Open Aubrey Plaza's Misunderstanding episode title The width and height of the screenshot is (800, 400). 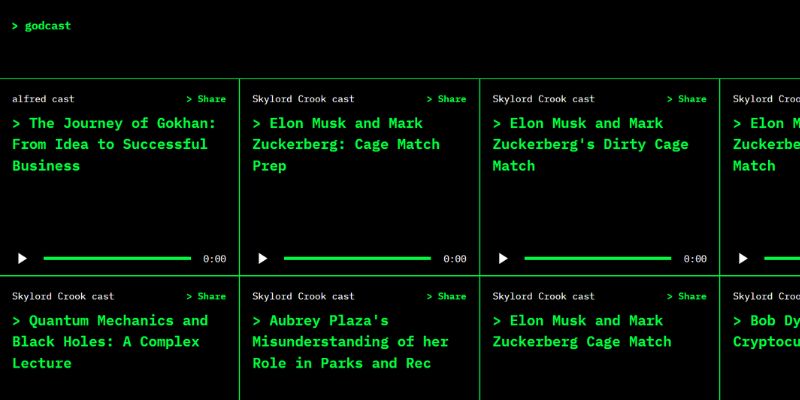(350, 341)
